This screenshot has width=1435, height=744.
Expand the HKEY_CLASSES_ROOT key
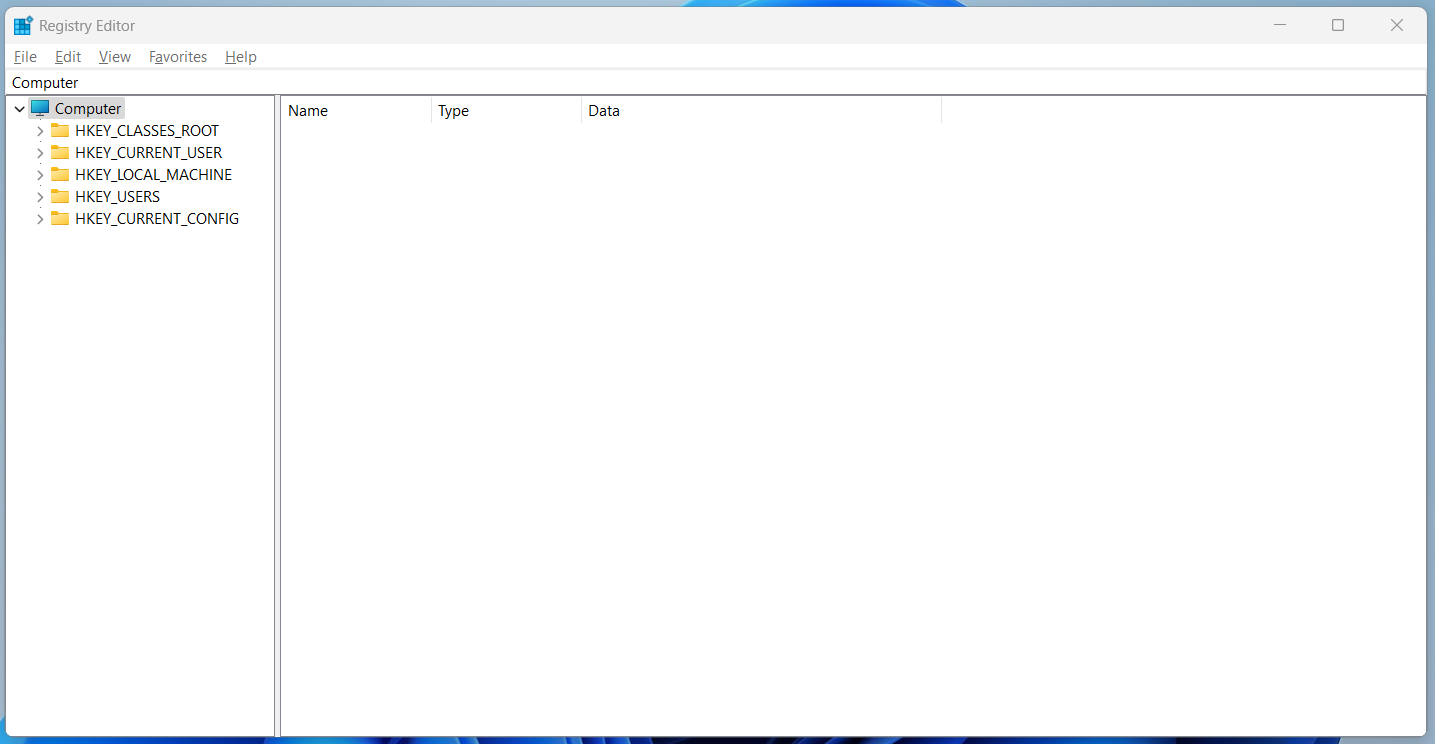tap(40, 131)
